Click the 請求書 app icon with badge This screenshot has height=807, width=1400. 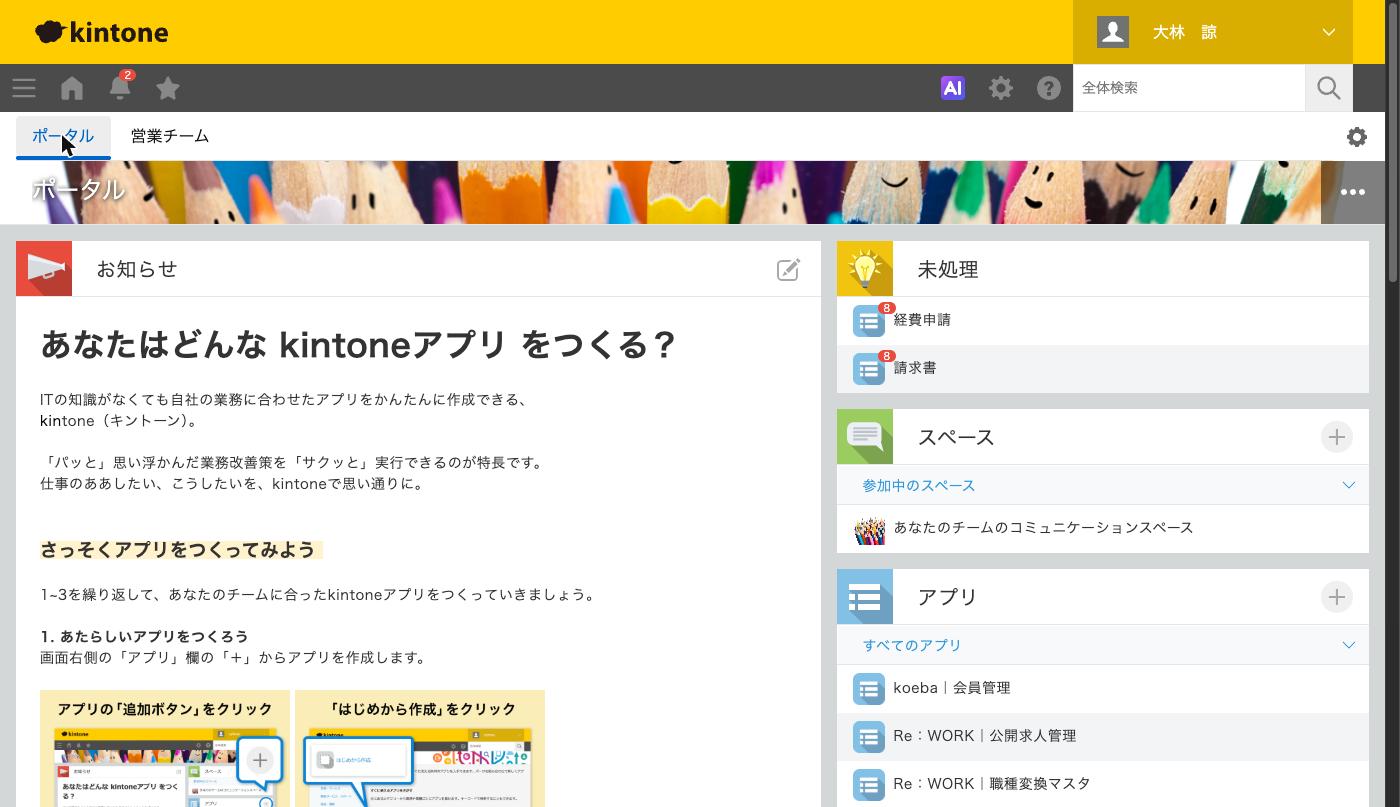pos(869,368)
